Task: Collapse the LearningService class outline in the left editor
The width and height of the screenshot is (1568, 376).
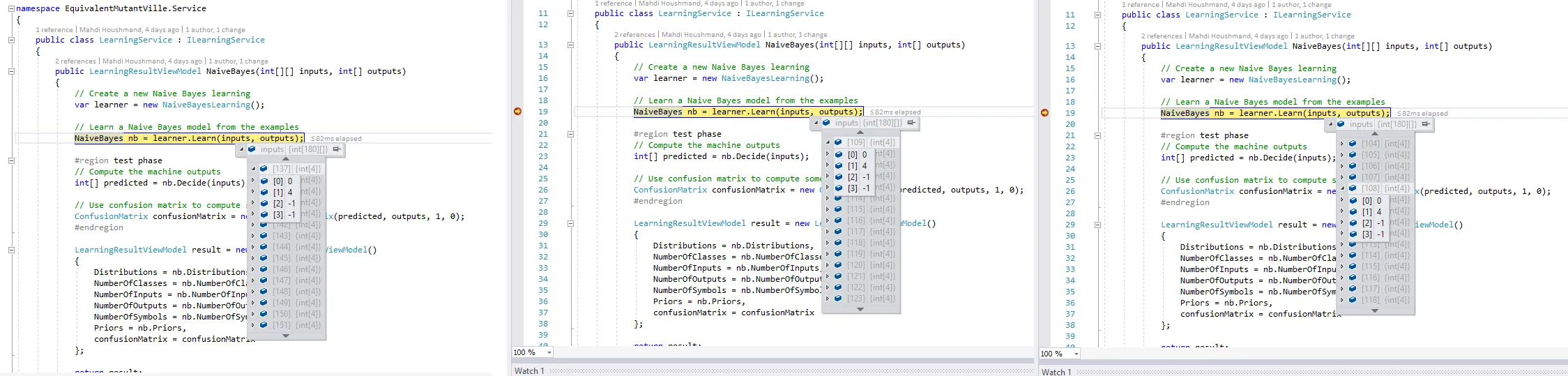Action: (11, 40)
